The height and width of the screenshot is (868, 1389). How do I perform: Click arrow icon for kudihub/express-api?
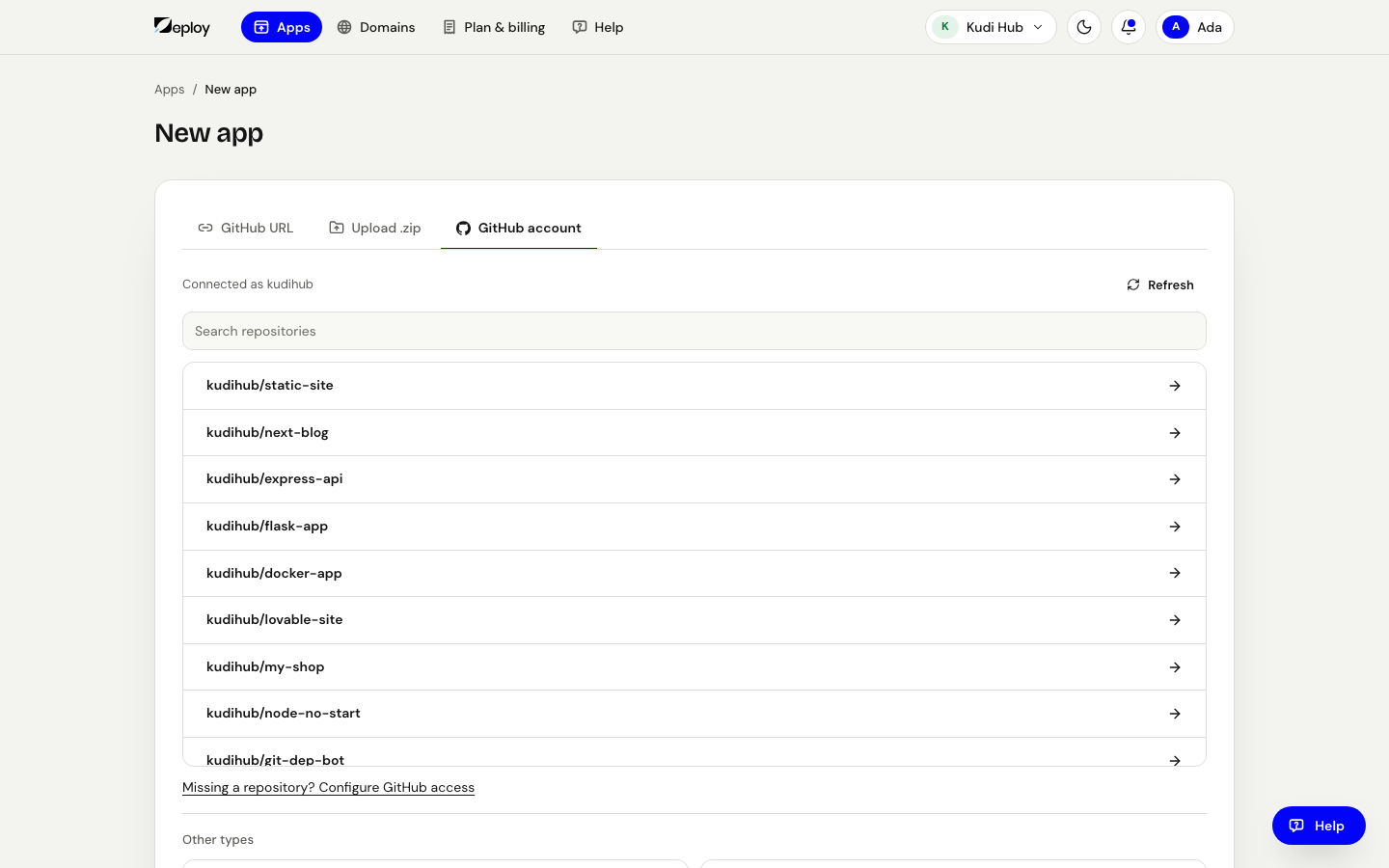[x=1175, y=479]
